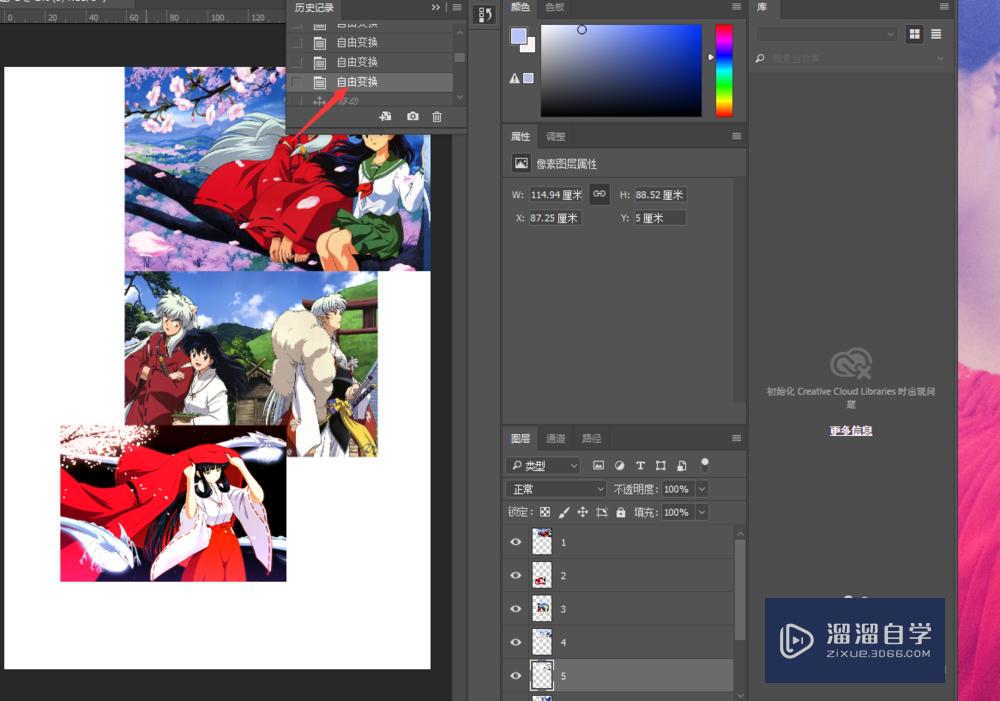
Task: Open the layer filter 类型 dropdown
Action: coord(543,466)
